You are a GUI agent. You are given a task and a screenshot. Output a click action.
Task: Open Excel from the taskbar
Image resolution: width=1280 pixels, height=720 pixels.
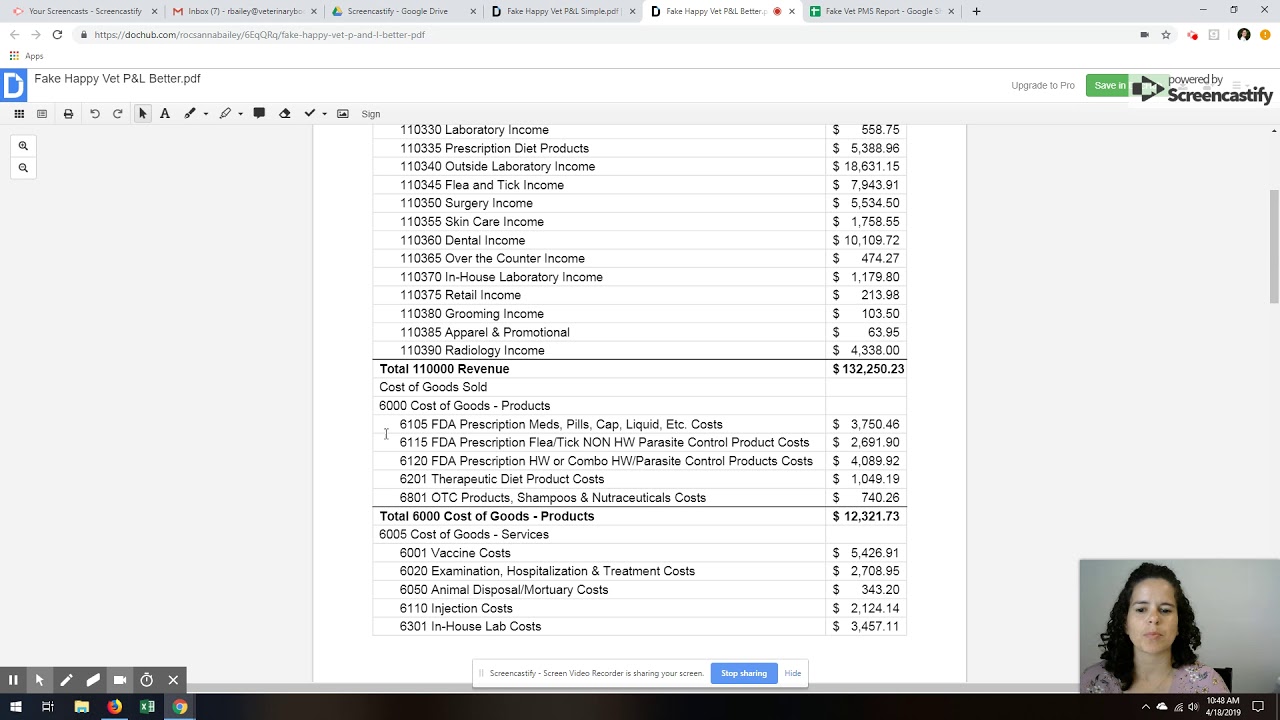click(147, 707)
